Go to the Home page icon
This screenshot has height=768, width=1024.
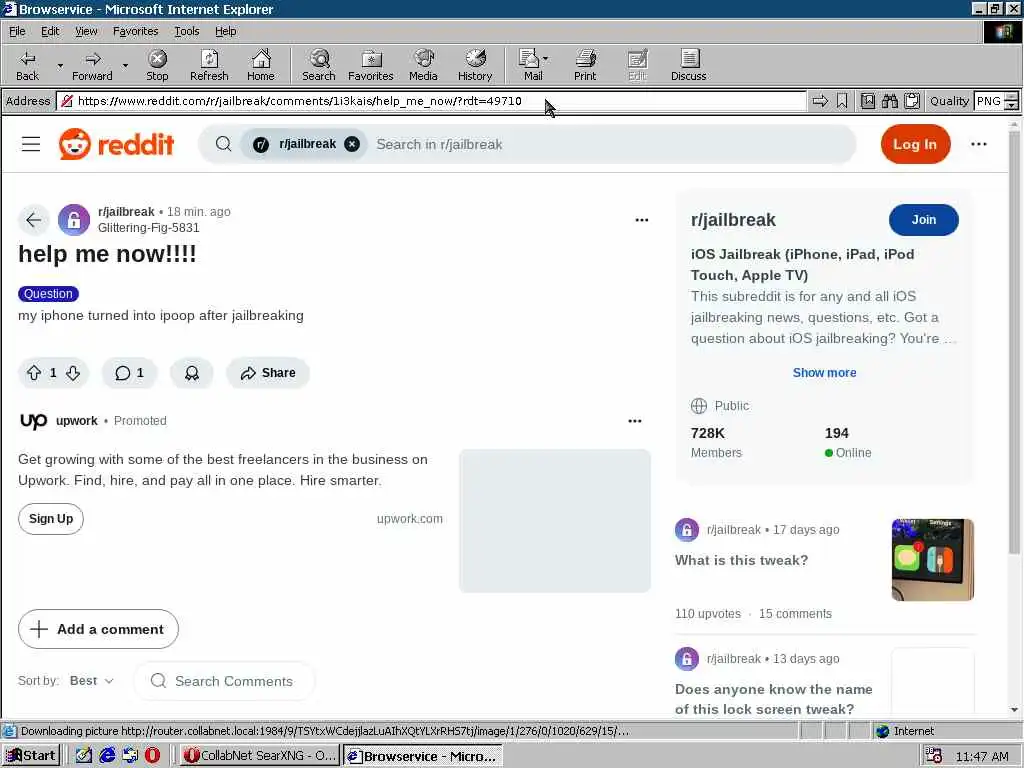pos(261,65)
